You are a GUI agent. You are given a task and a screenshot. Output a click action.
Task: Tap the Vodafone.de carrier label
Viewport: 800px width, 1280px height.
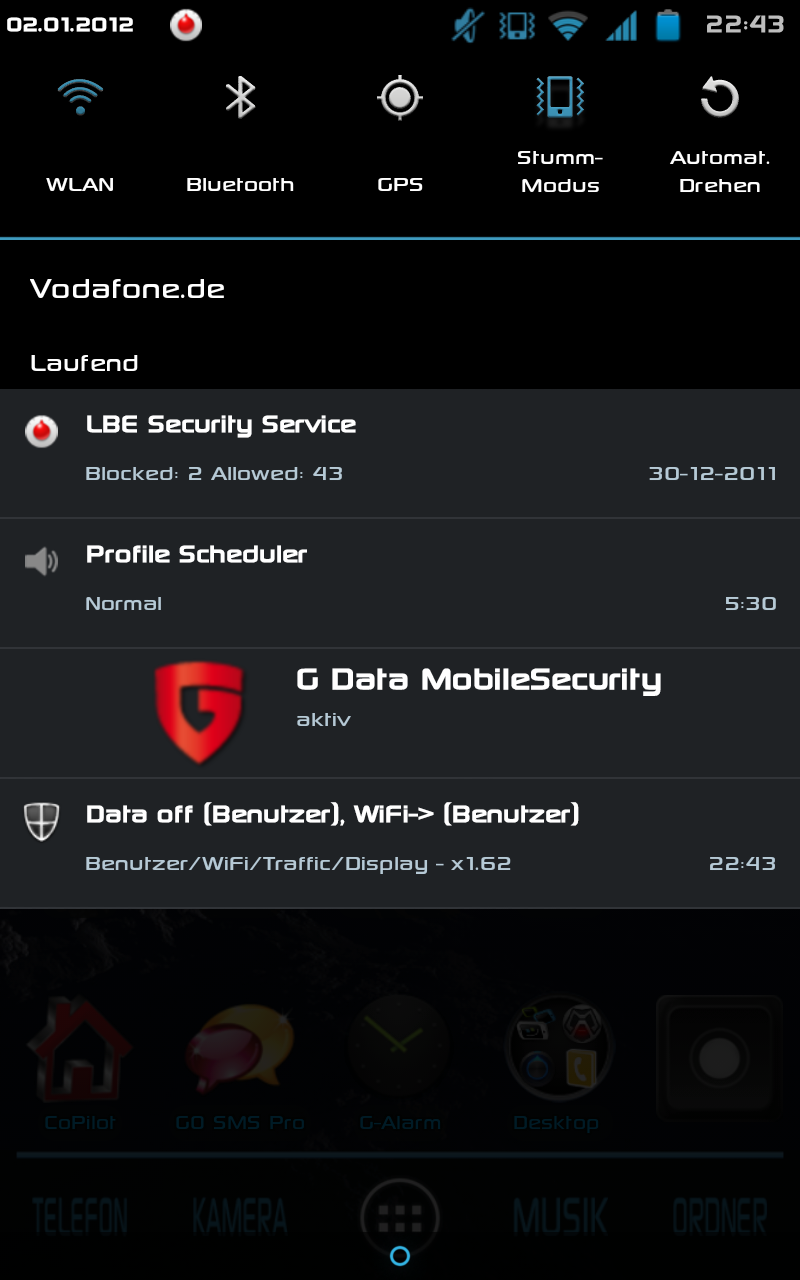point(128,289)
